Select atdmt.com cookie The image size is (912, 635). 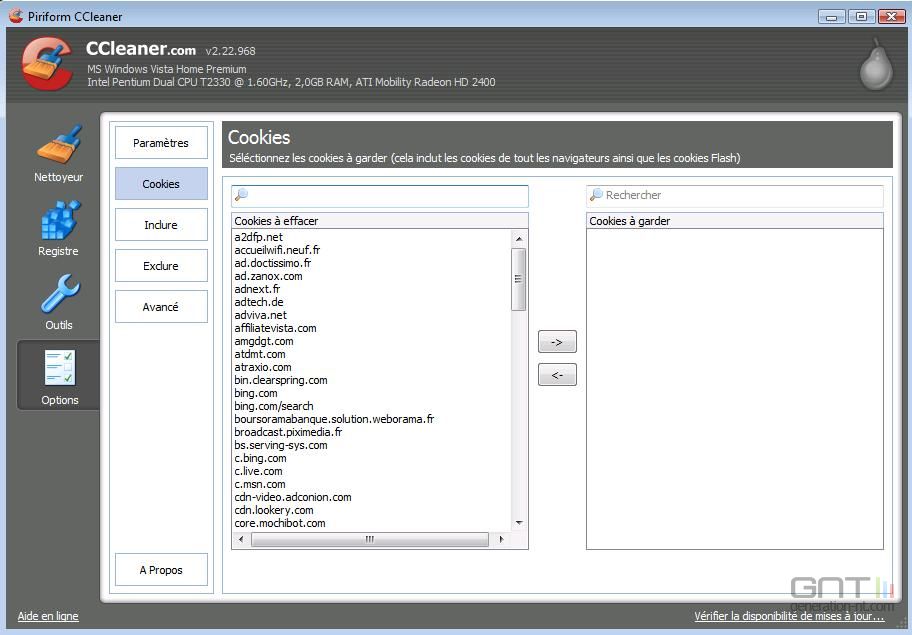tap(260, 354)
